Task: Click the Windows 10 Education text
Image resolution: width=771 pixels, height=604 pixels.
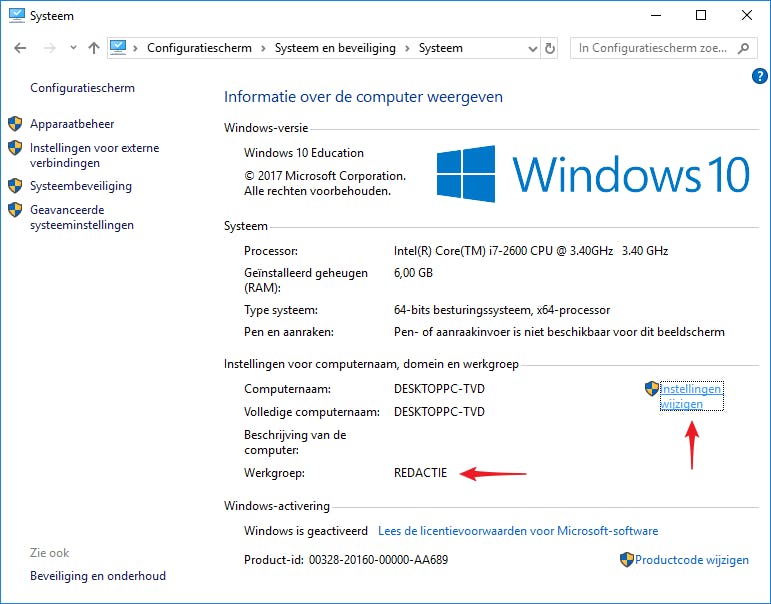Action: click(x=304, y=153)
